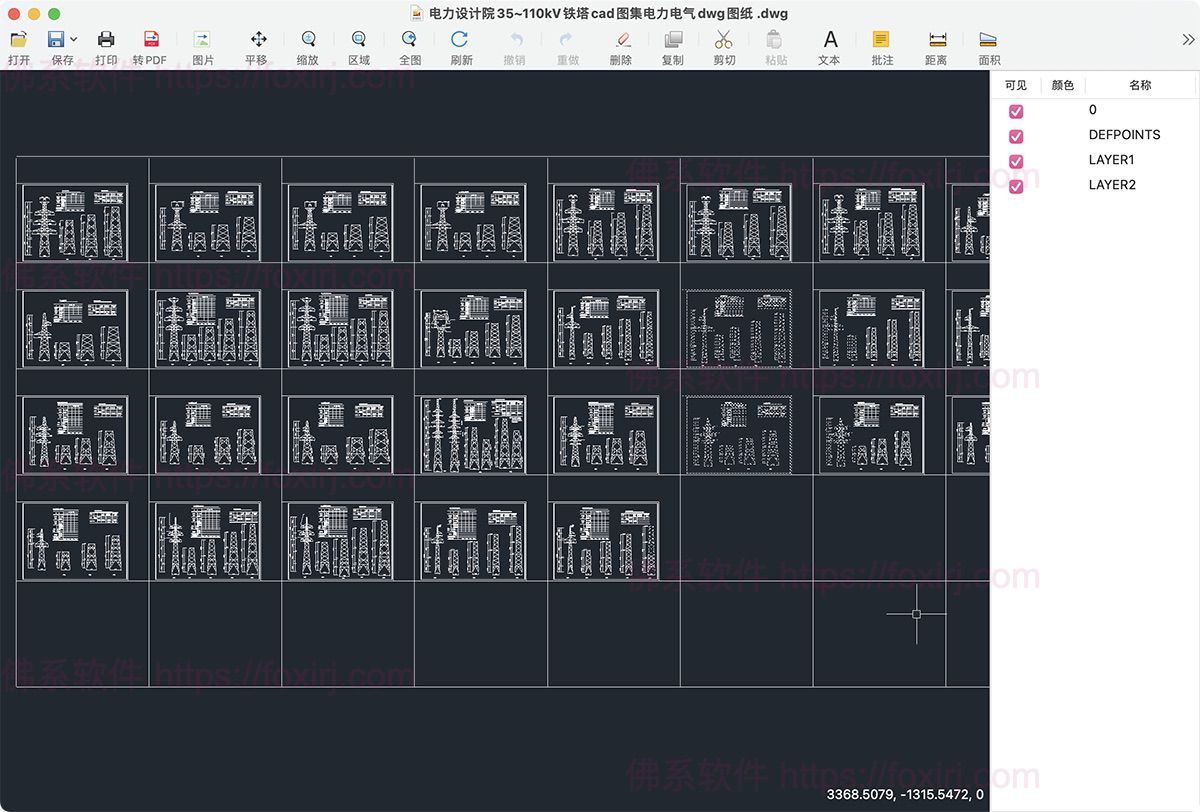This screenshot has height=812, width=1200.
Task: Toggle visibility of layer 0
Action: coord(1016,111)
